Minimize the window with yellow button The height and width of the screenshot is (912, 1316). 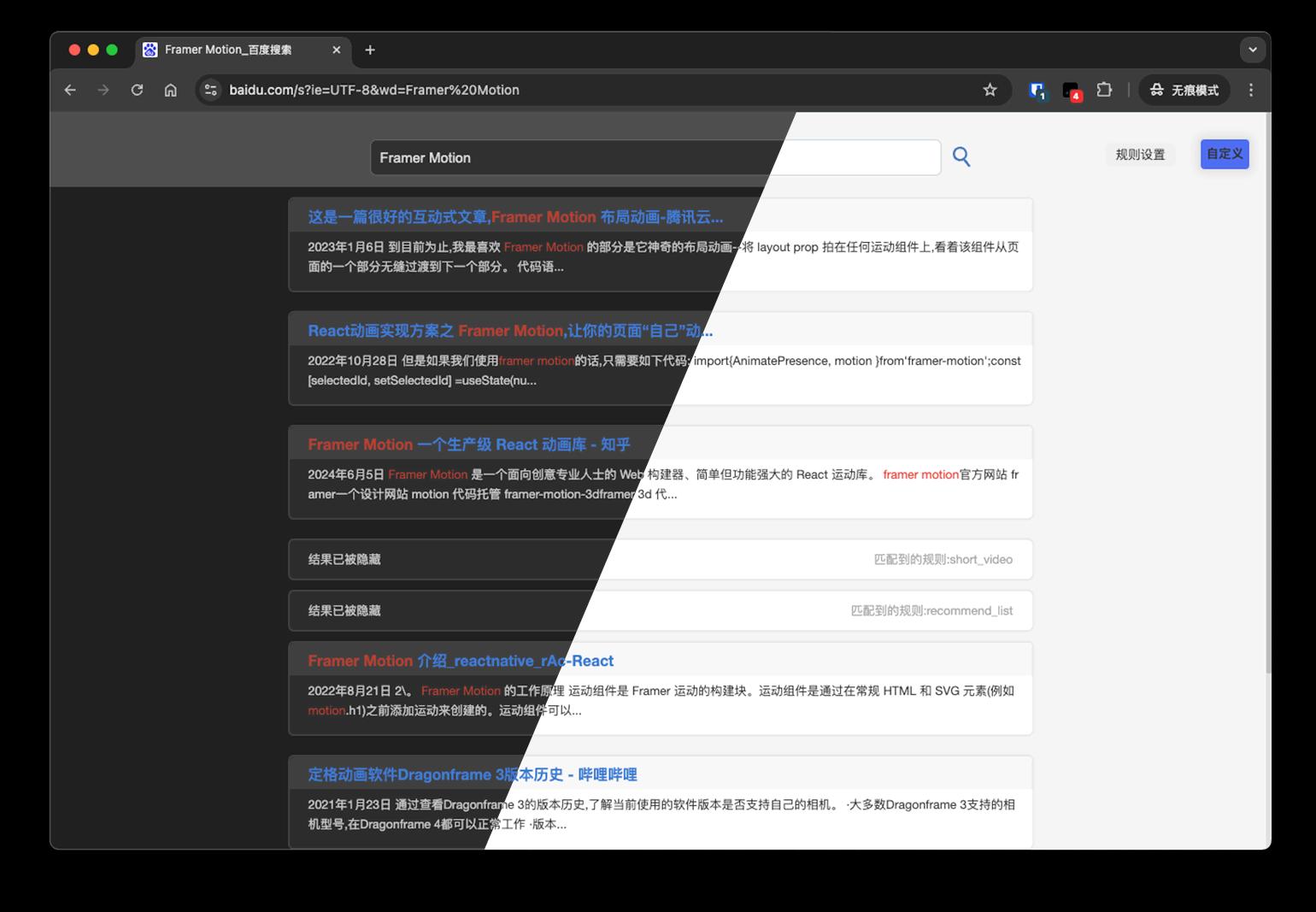pyautogui.click(x=93, y=50)
